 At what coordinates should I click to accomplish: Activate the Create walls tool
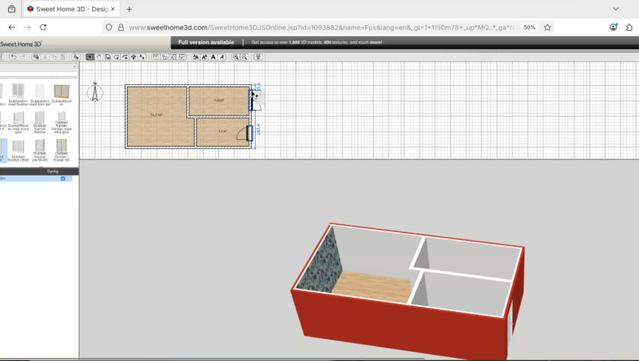click(x=108, y=57)
